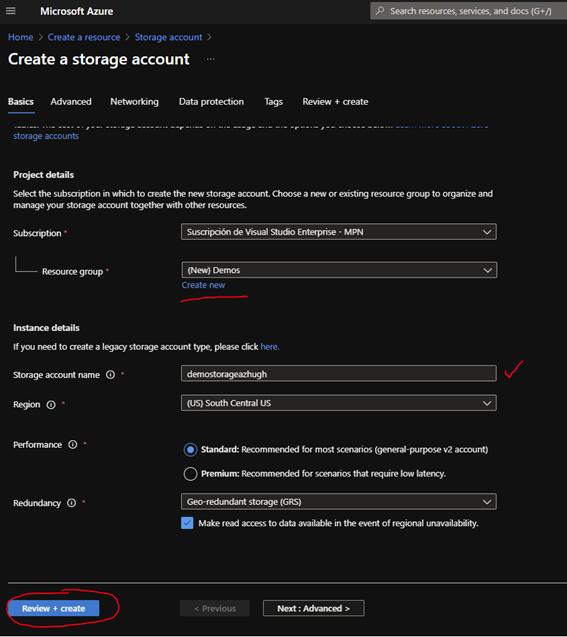The height and width of the screenshot is (637, 567).
Task: Show info tooltip for Region
Action: 51,405
